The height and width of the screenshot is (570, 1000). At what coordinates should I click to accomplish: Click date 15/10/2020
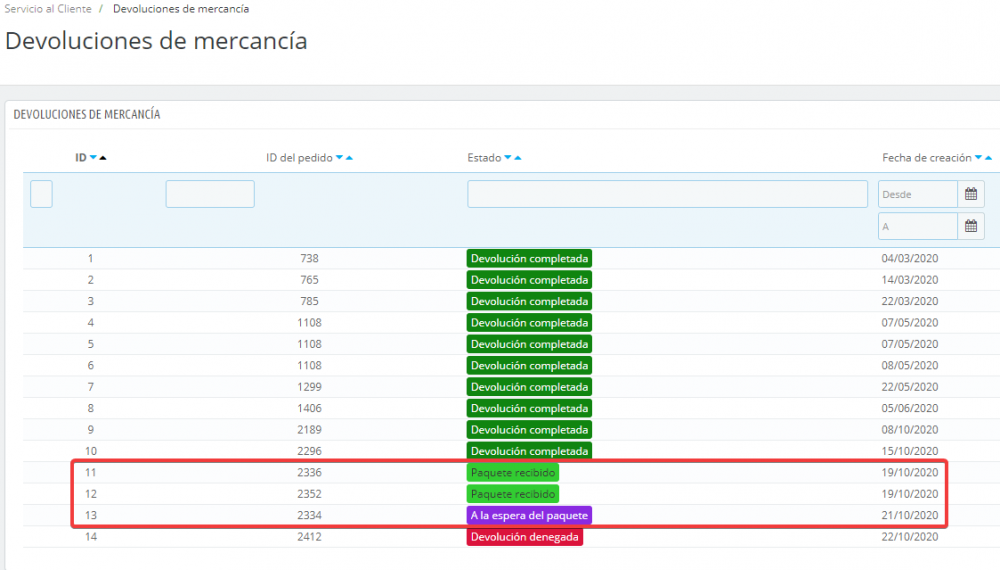pyautogui.click(x=909, y=451)
